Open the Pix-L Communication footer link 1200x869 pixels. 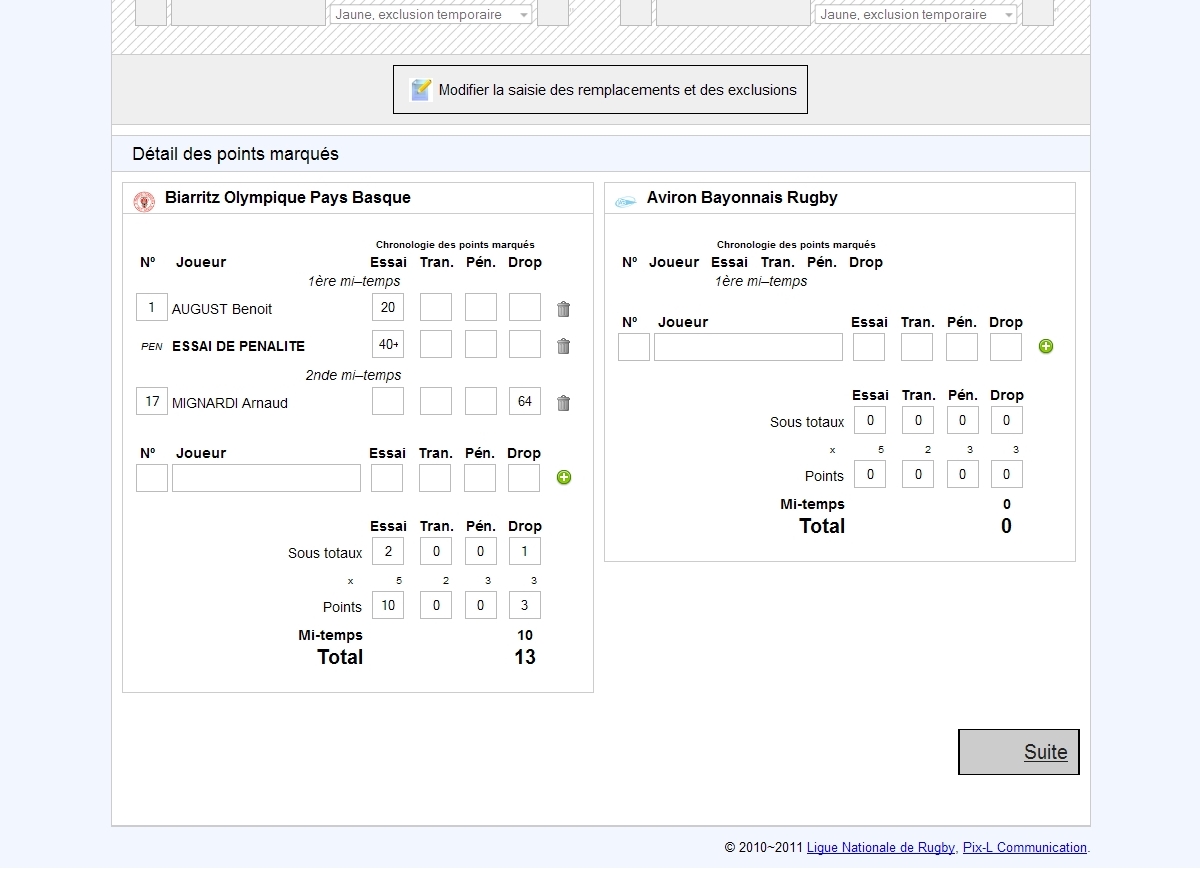point(1024,848)
